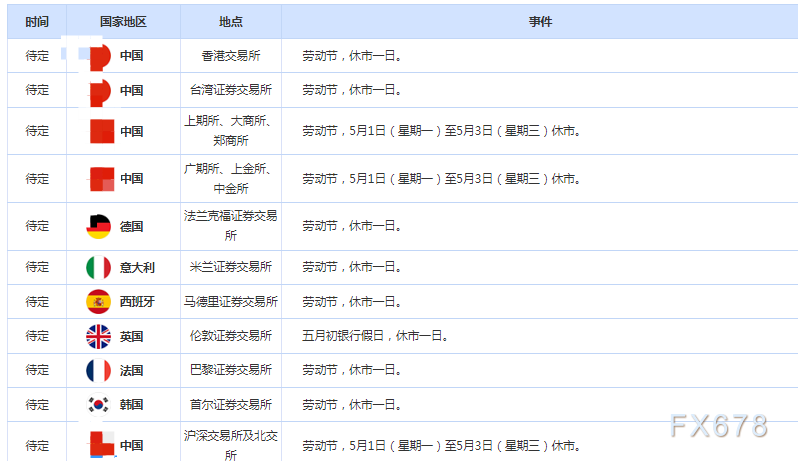This screenshot has width=798, height=461.
Task: Click the China flag in 广期所 row
Action: pyautogui.click(x=102, y=179)
